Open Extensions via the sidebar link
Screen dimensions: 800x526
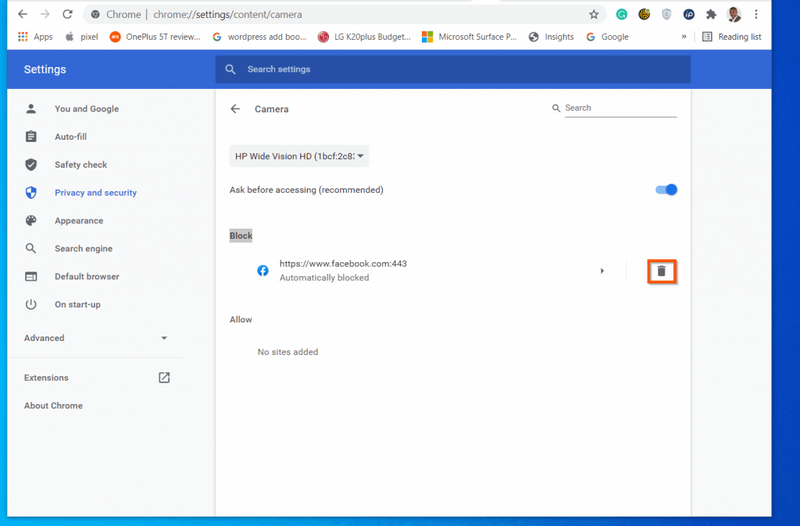coord(96,378)
